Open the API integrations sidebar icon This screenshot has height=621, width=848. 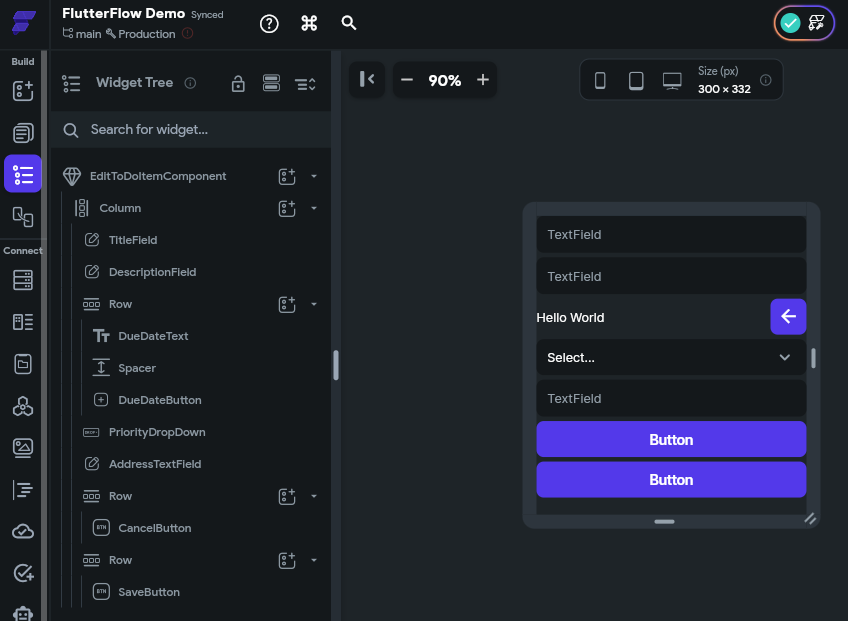pyautogui.click(x=23, y=406)
